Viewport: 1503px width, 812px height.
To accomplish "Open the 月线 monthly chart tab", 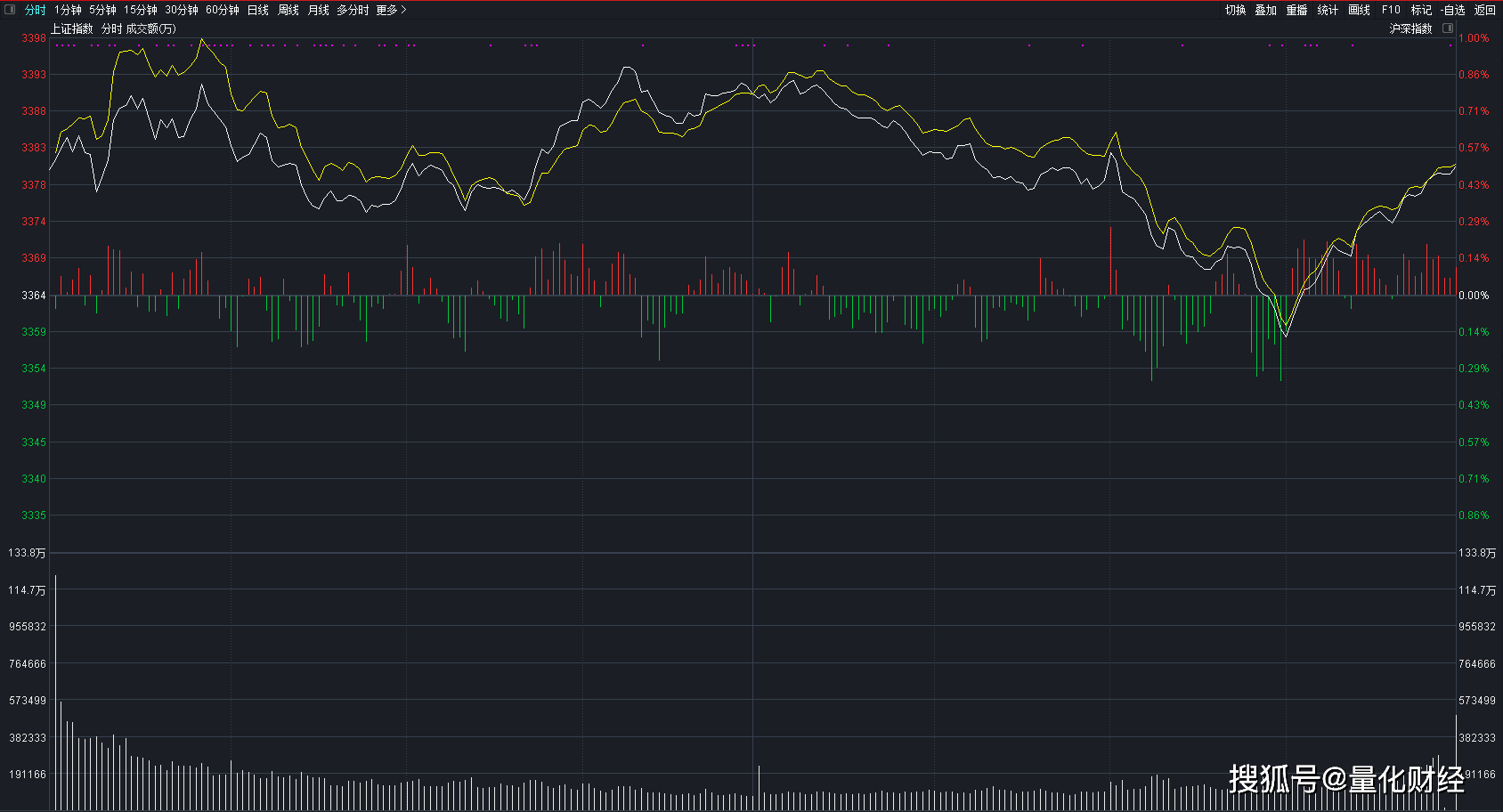I will (x=319, y=10).
